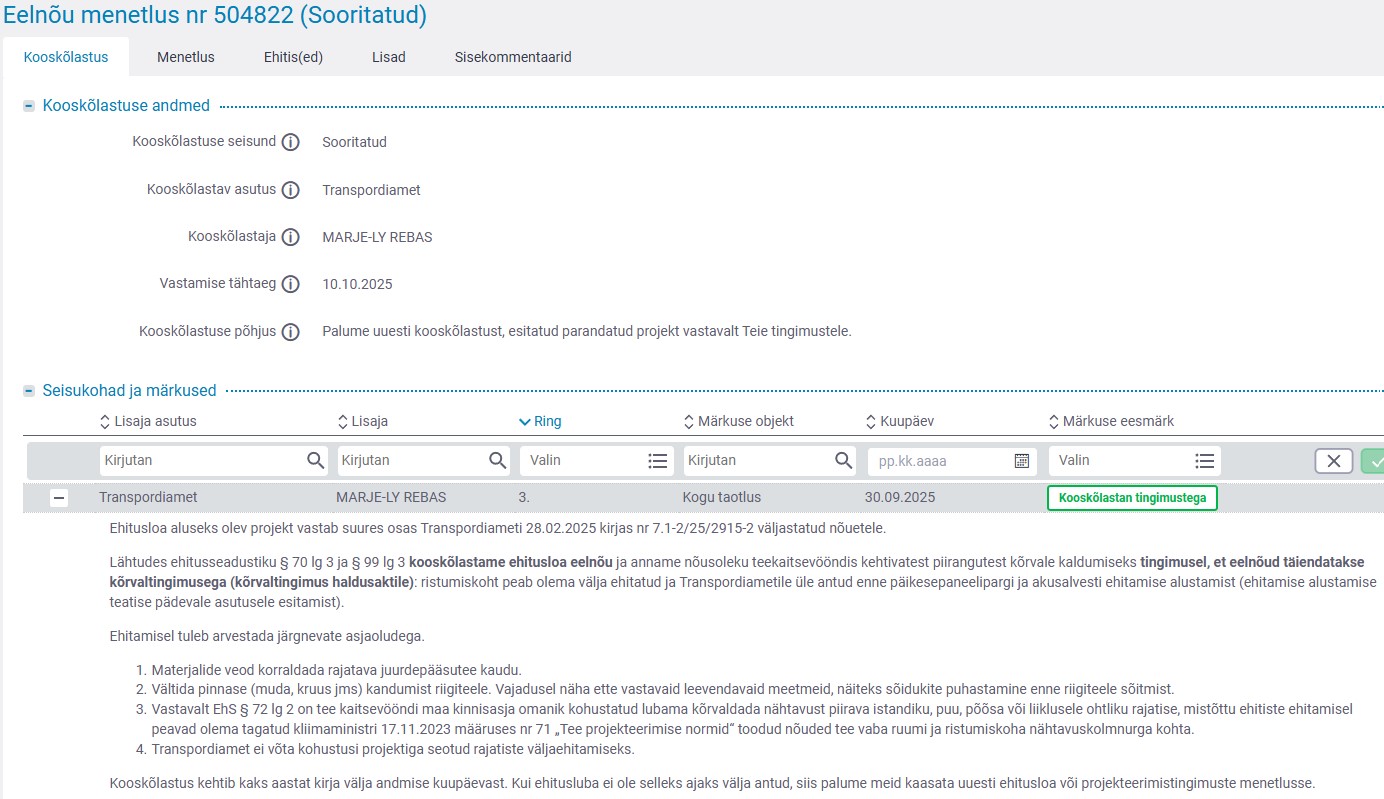Collapse the Transpordiamet comment row
The image size is (1384, 799).
[x=59, y=498]
